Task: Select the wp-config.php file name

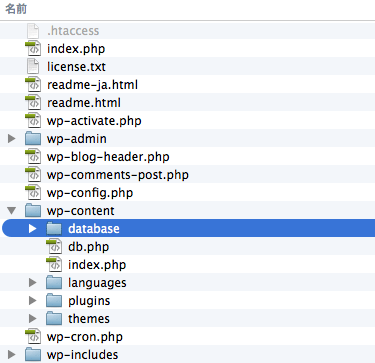Action: click(90, 193)
